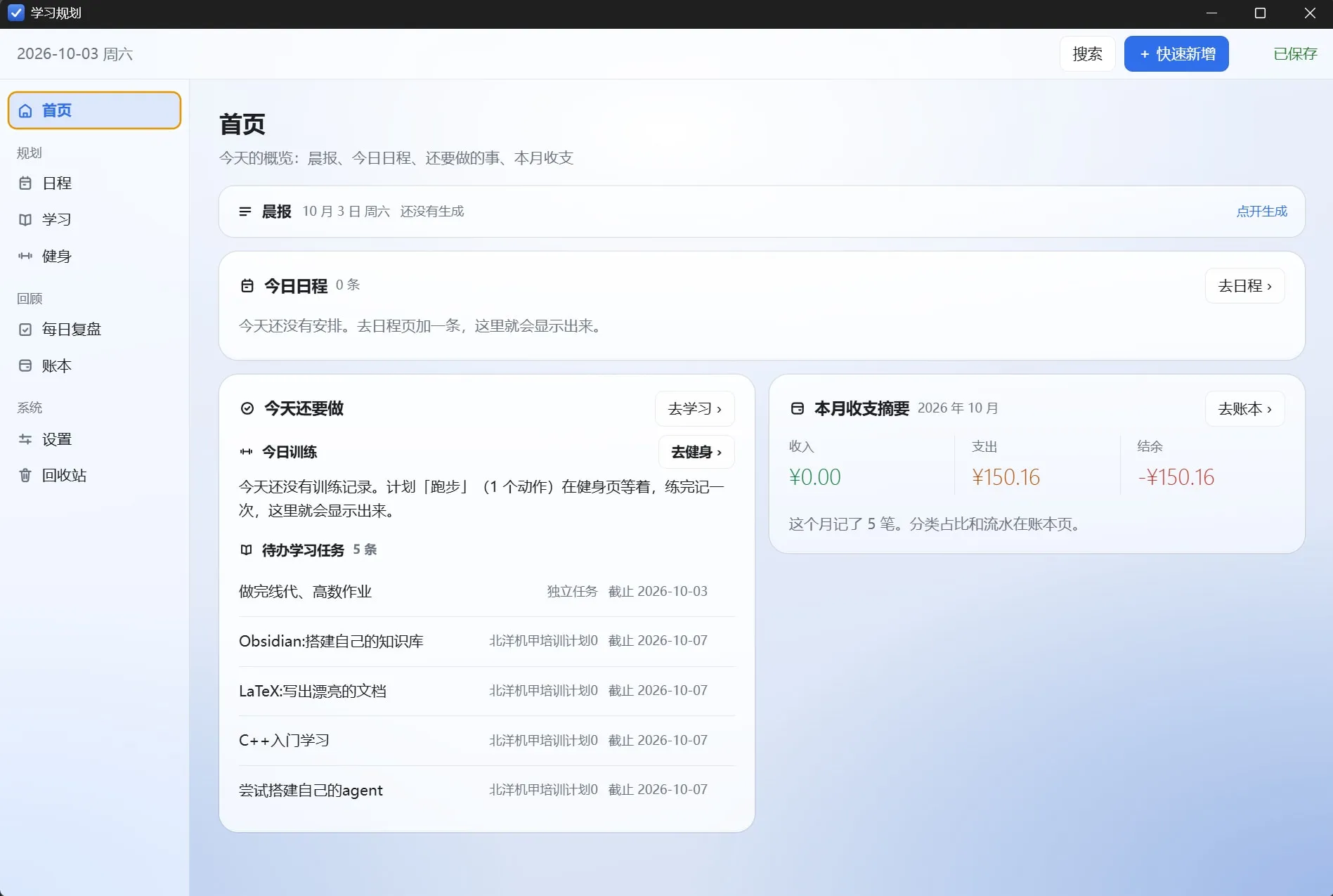Click 尝试搭建自己的agent task row
Screen dimensions: 1333x896
486,791
